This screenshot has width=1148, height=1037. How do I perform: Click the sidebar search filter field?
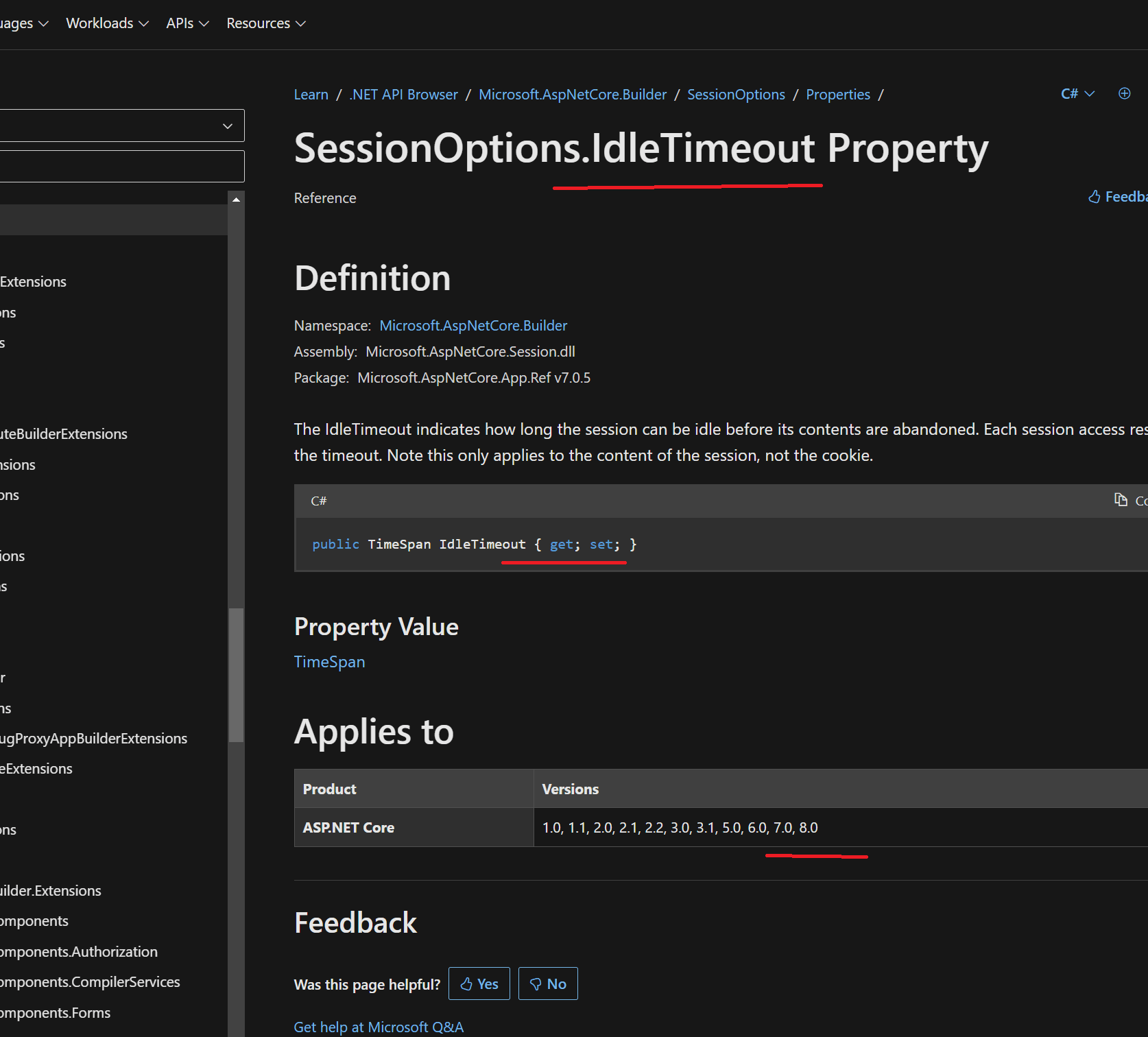[x=121, y=166]
